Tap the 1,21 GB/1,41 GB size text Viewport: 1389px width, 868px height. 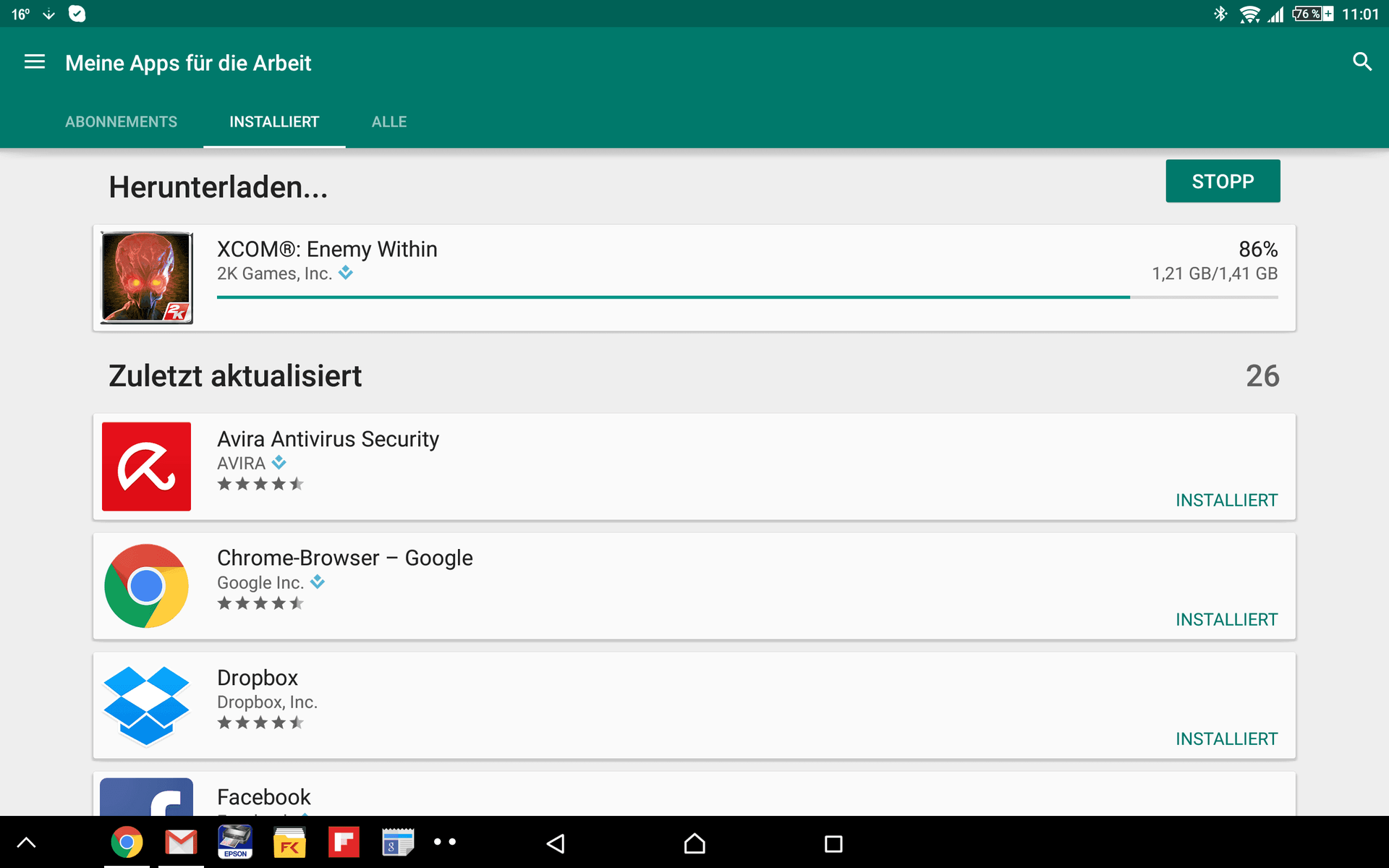1215,273
